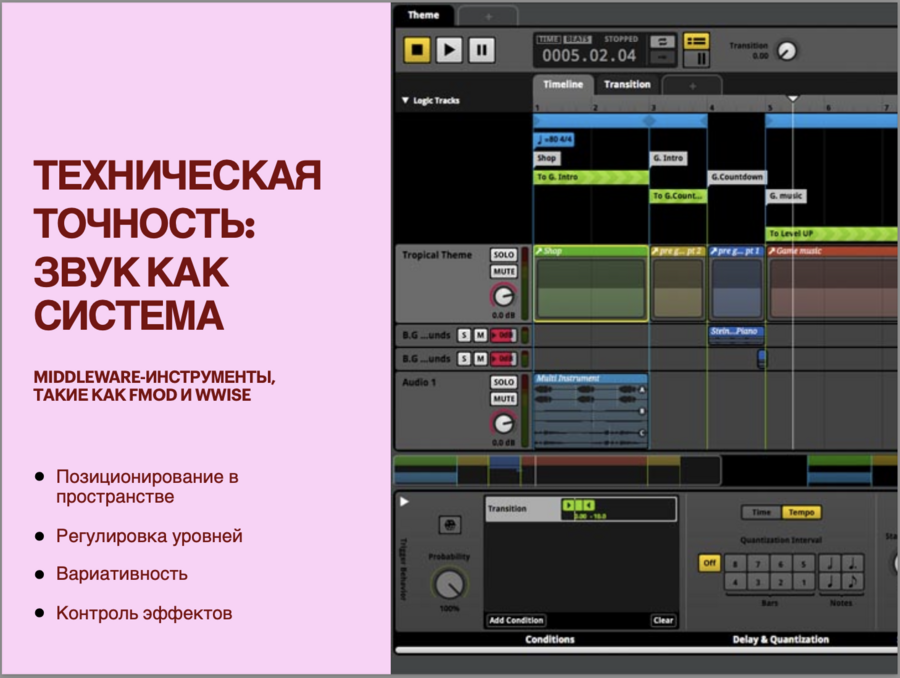Start playback with the play button
Image resolution: width=900 pixels, height=678 pixels.
click(449, 50)
